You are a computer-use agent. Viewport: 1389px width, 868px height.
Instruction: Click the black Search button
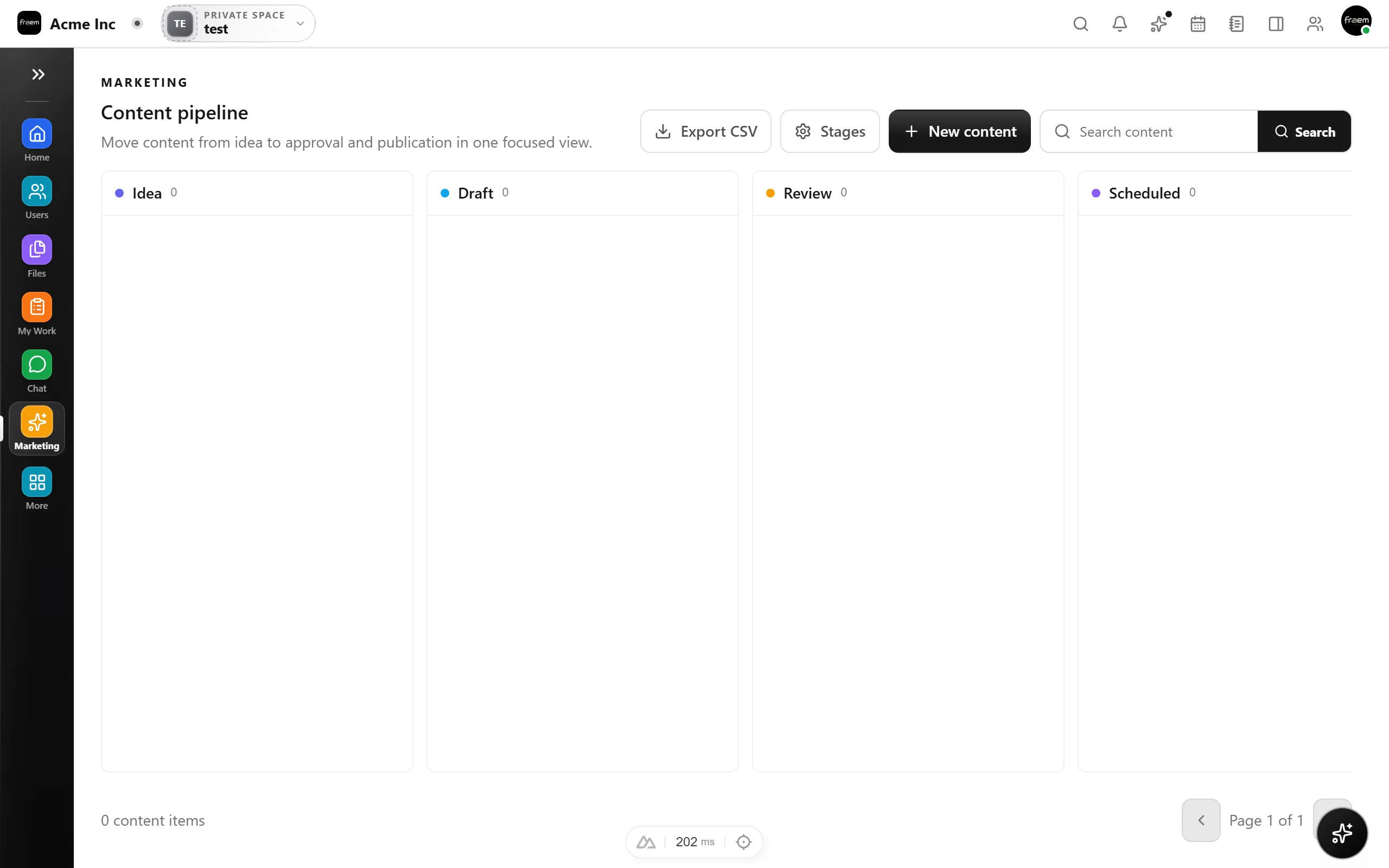tap(1304, 131)
